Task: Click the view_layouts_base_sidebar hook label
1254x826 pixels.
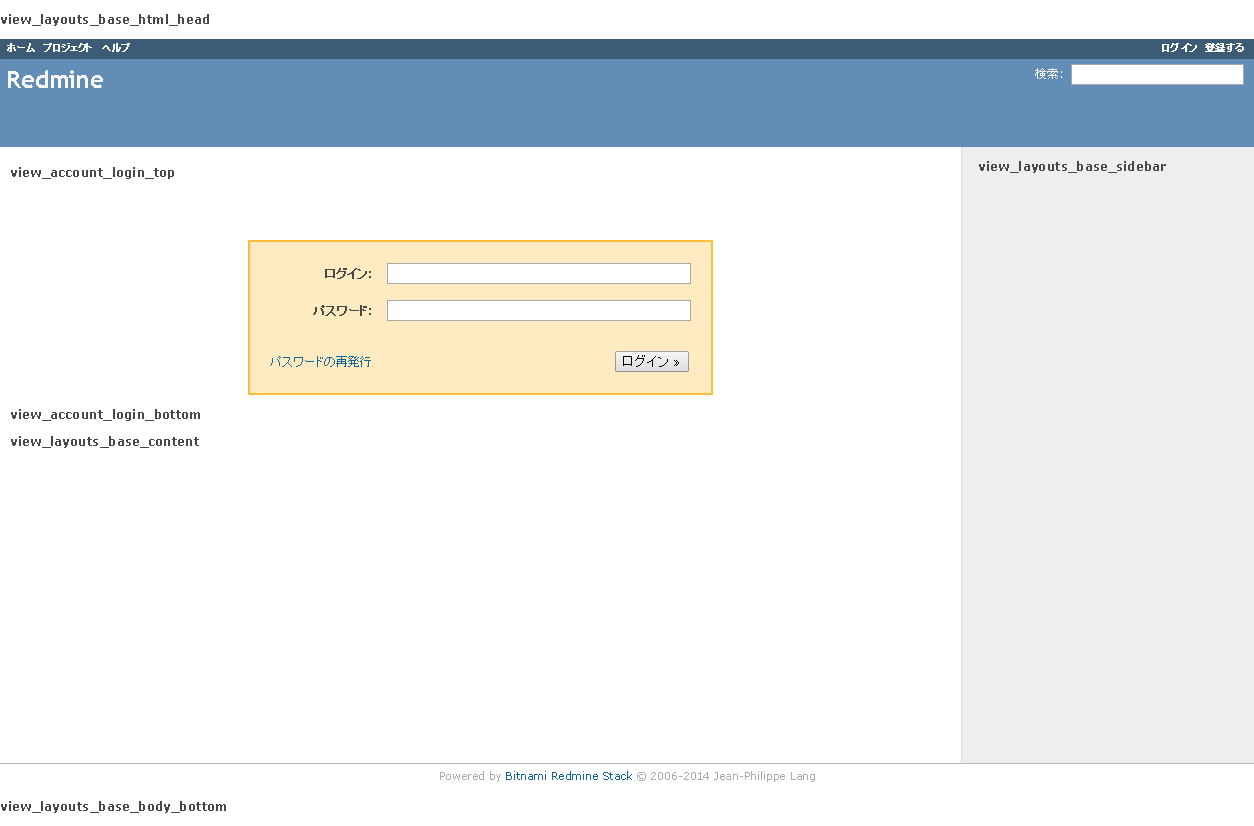Action: (x=1072, y=166)
